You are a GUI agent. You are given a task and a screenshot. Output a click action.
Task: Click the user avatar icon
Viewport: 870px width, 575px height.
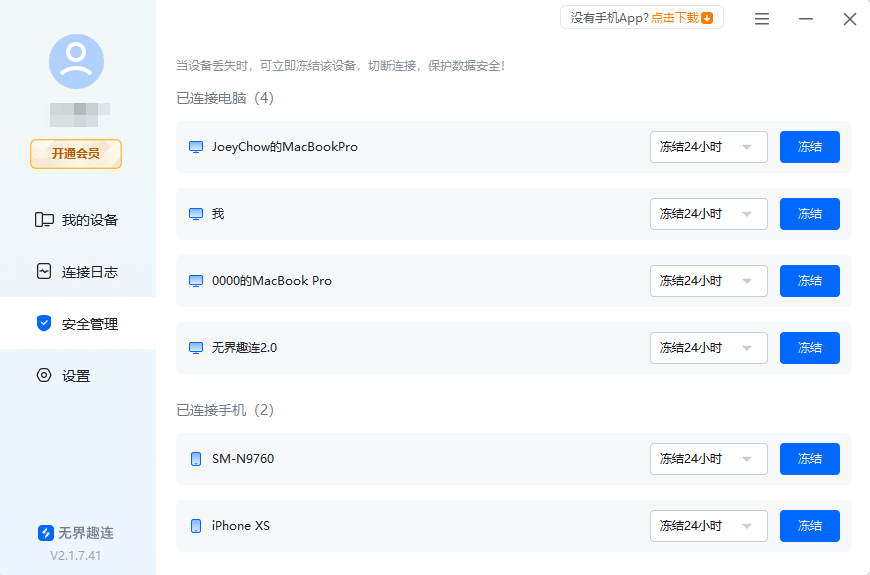[77, 62]
